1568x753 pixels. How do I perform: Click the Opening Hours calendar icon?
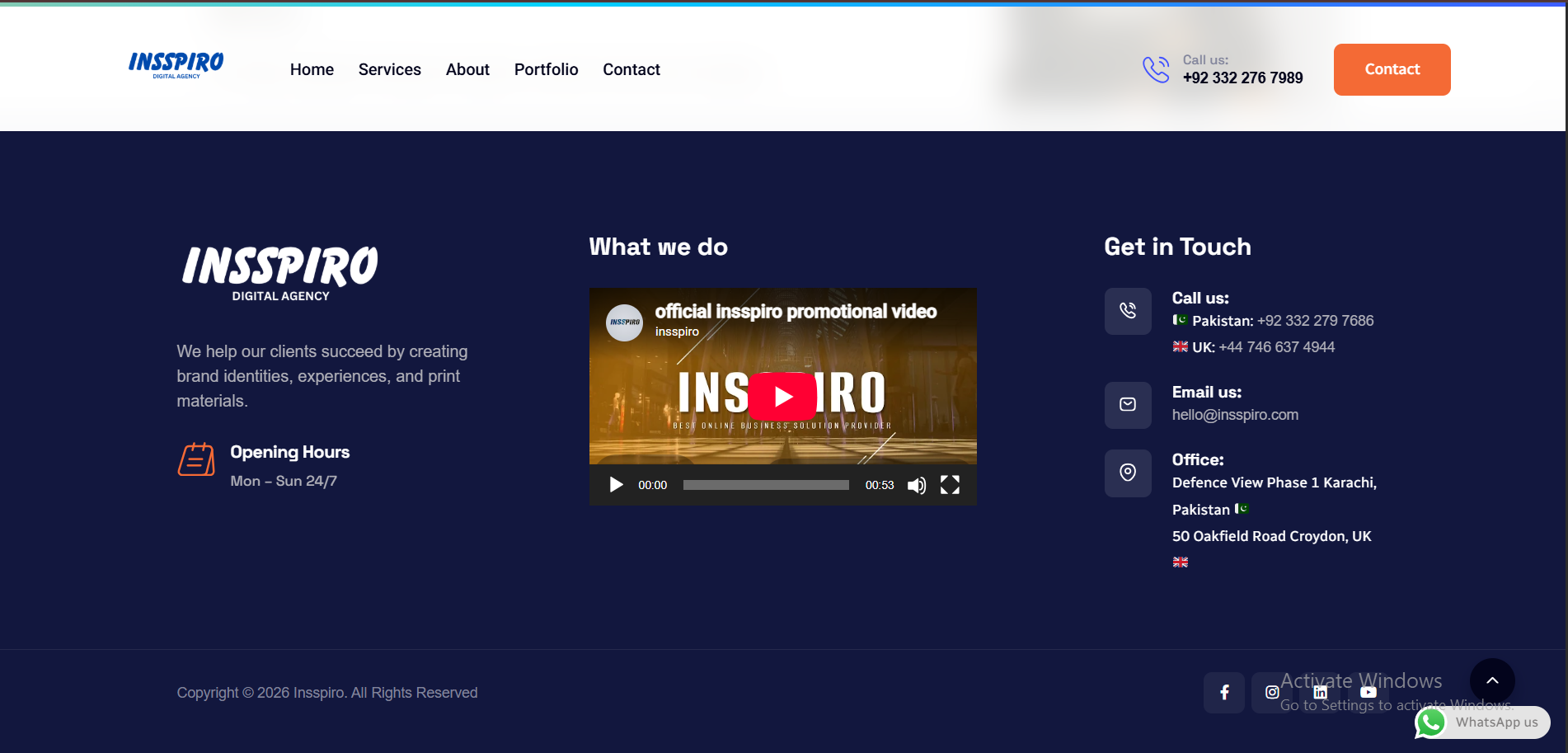(196, 459)
